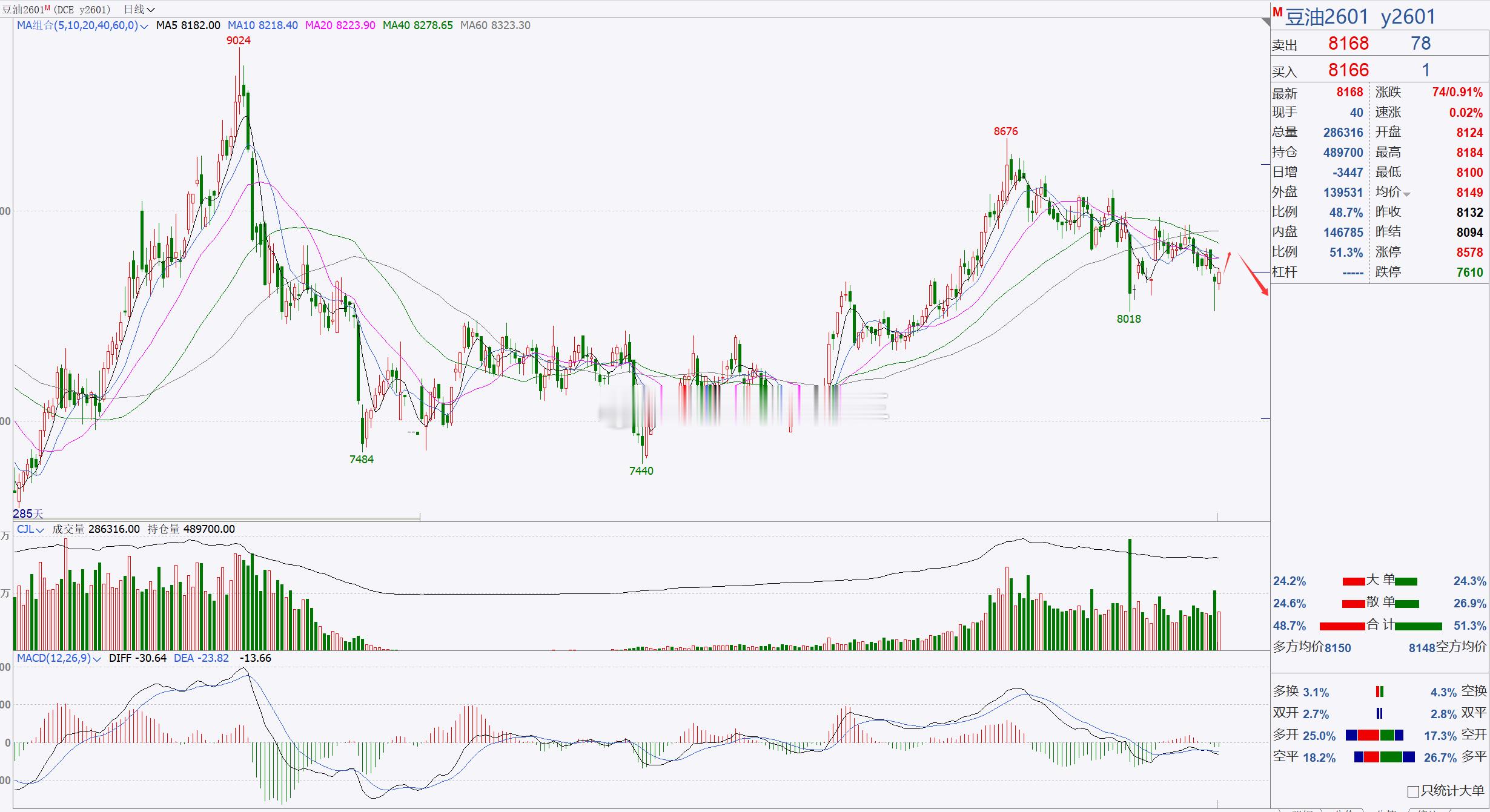This screenshot has width=1490, height=812.
Task: Click the 8676 peak price label
Action: pos(1005,131)
